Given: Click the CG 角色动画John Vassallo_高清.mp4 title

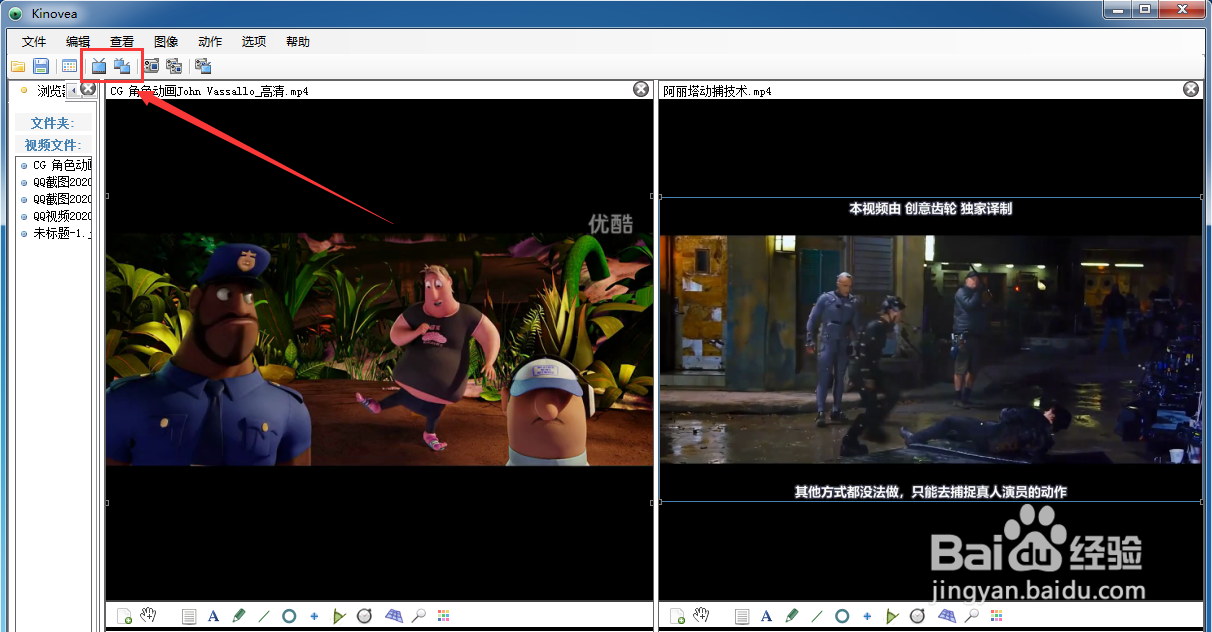Looking at the screenshot, I should coord(209,91).
